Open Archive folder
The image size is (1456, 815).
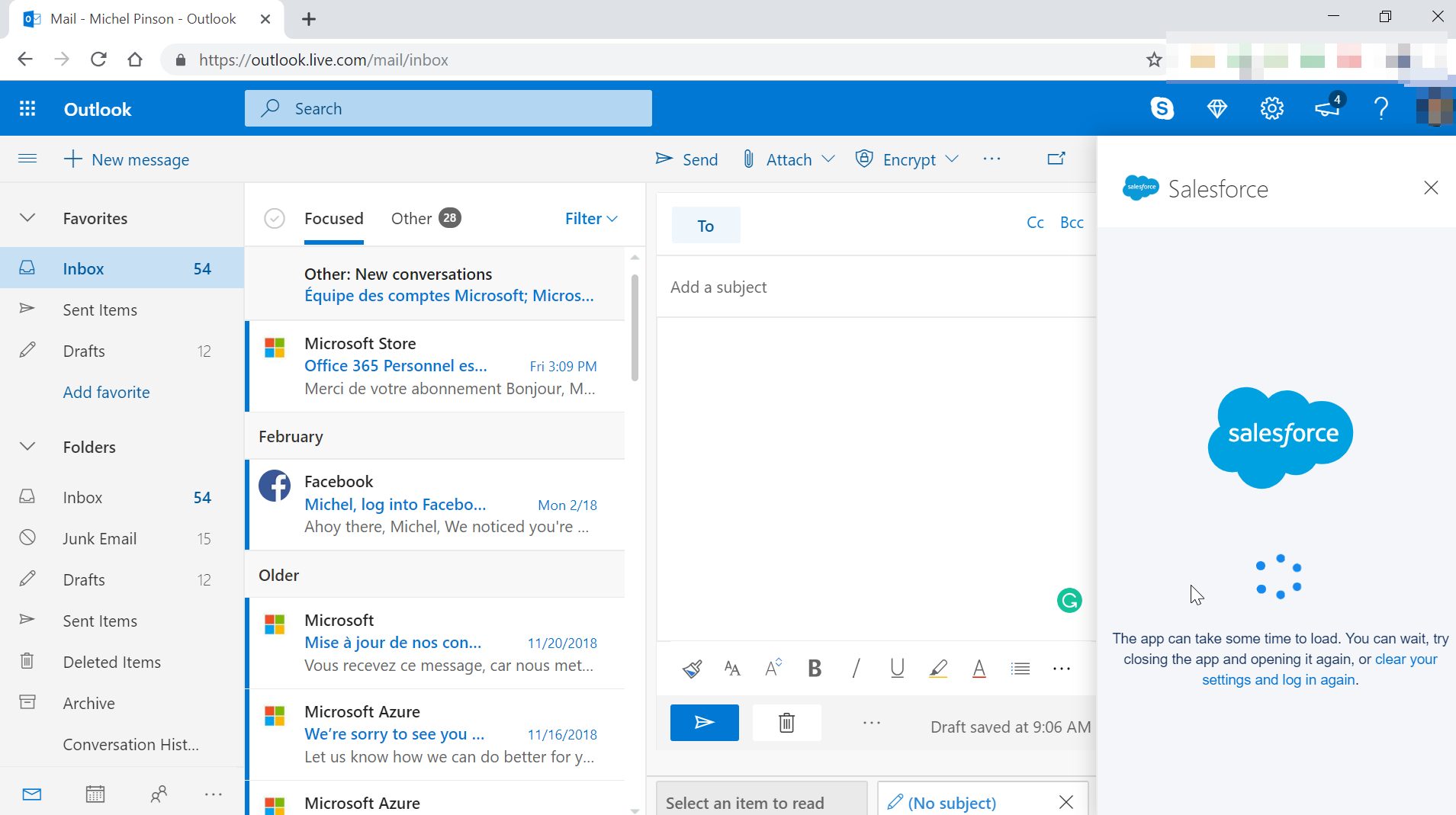click(122, 703)
